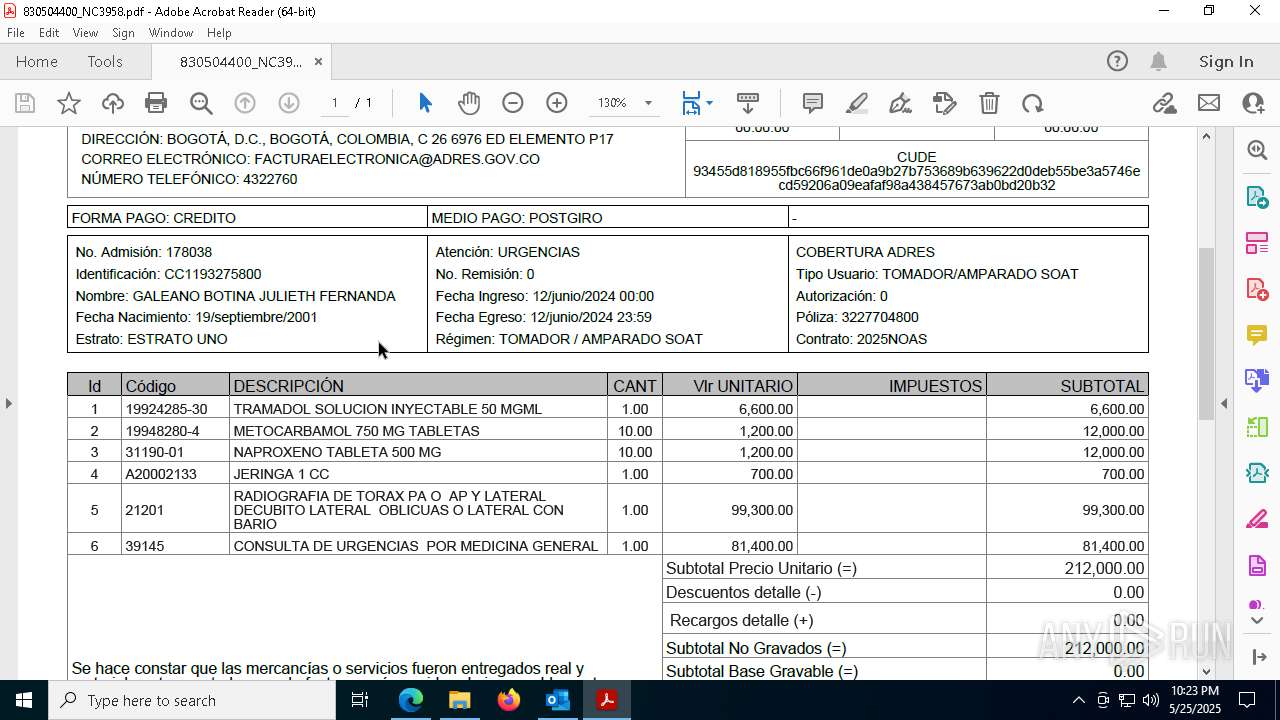Upload file to cloud icon
The height and width of the screenshot is (720, 1280).
tap(113, 103)
